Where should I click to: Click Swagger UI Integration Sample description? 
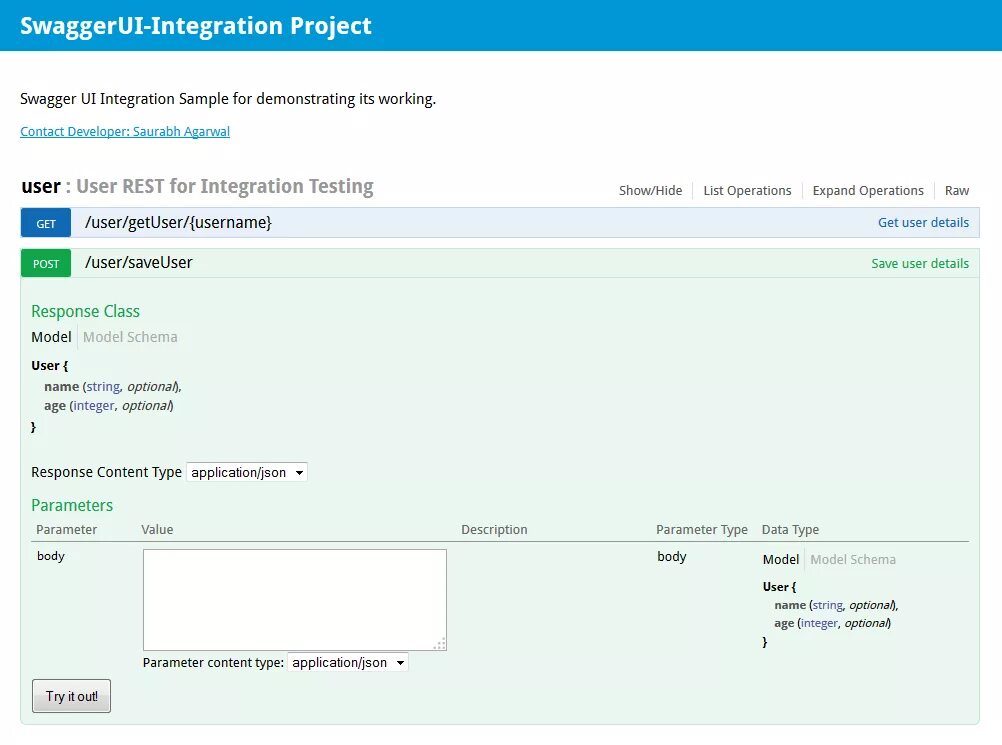tap(228, 99)
